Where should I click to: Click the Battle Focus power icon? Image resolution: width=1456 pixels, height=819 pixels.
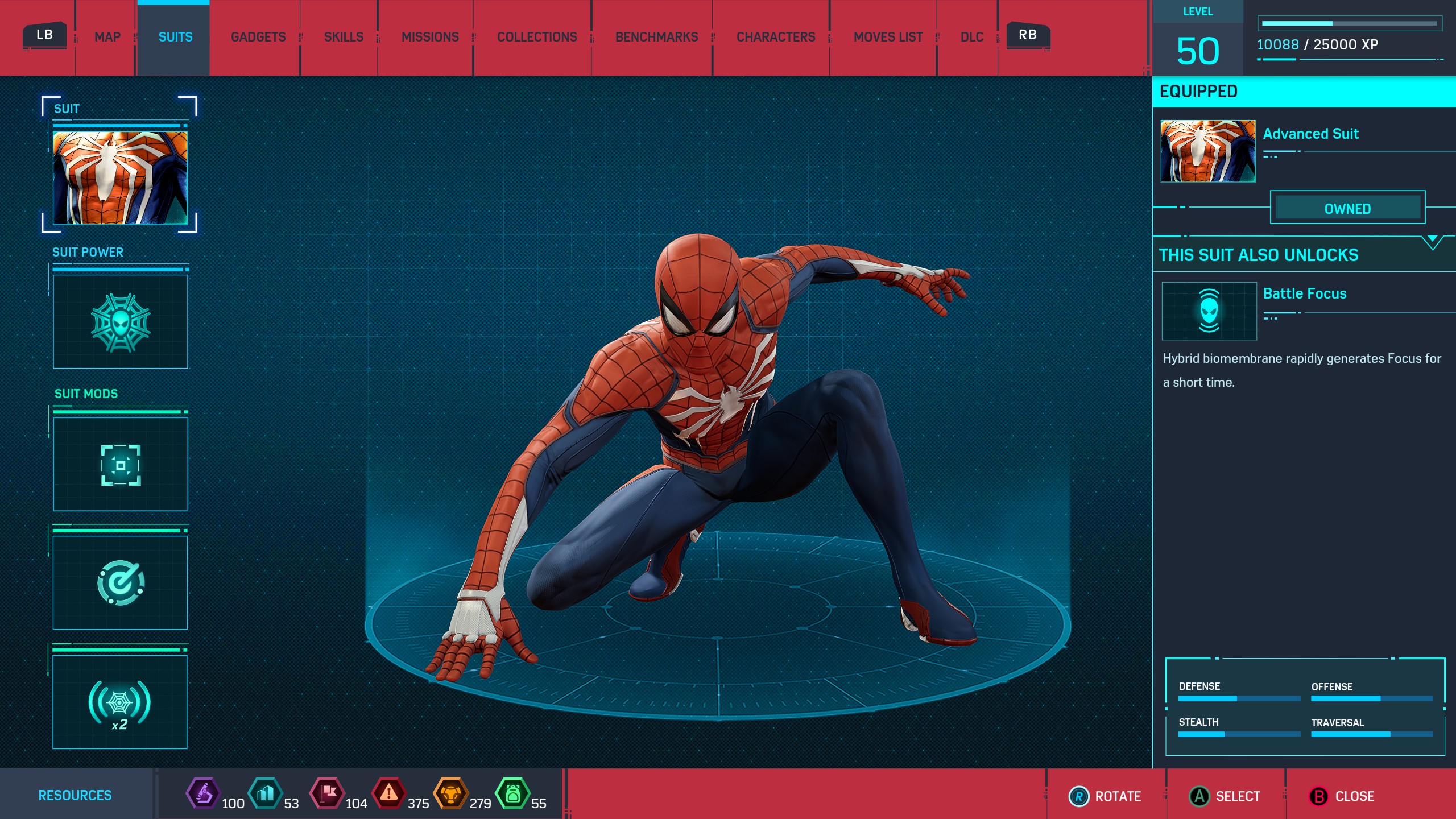(1209, 311)
